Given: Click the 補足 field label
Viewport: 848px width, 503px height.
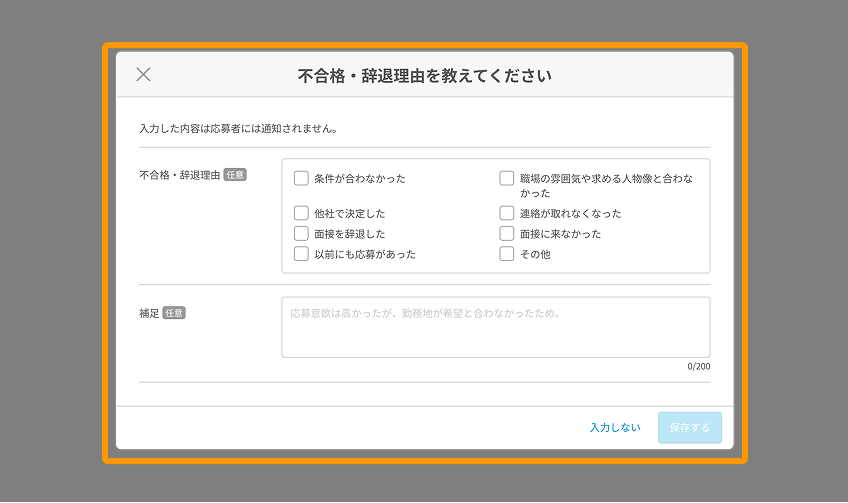Looking at the screenshot, I should click(x=149, y=313).
